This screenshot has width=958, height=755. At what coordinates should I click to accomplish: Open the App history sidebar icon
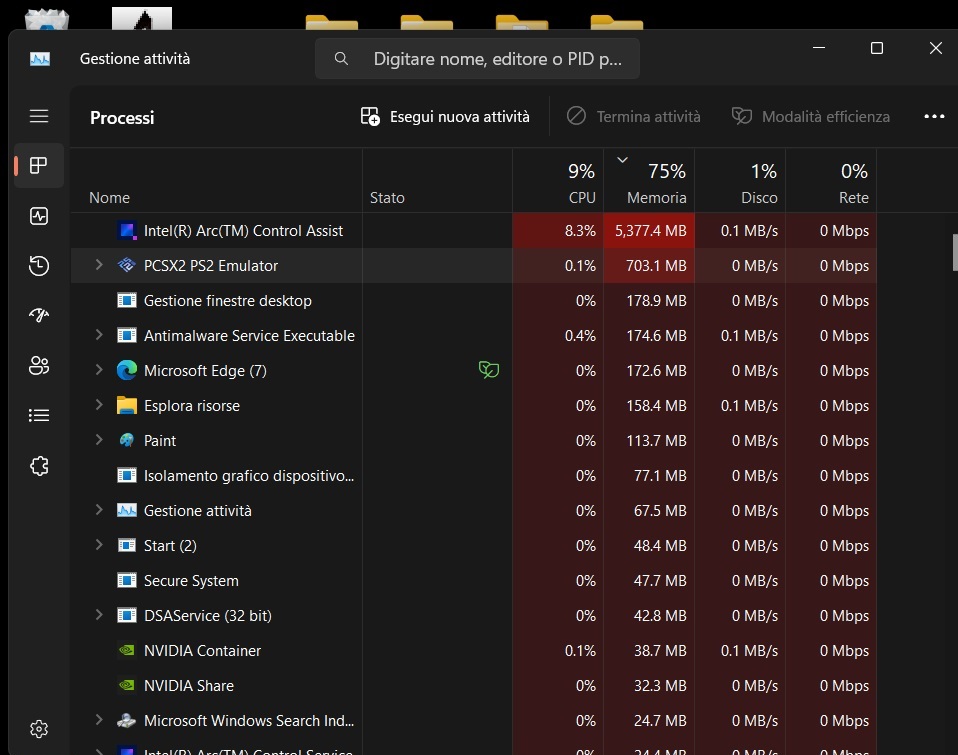pyautogui.click(x=39, y=266)
